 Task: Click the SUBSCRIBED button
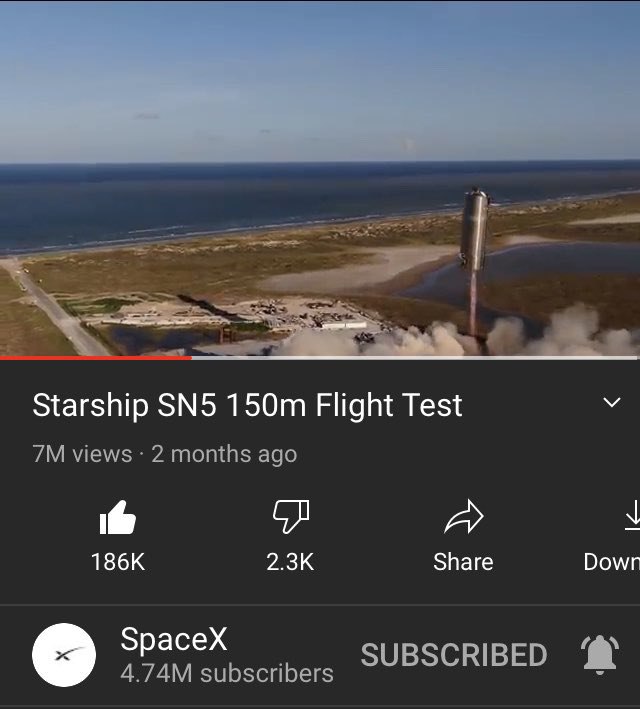(454, 655)
